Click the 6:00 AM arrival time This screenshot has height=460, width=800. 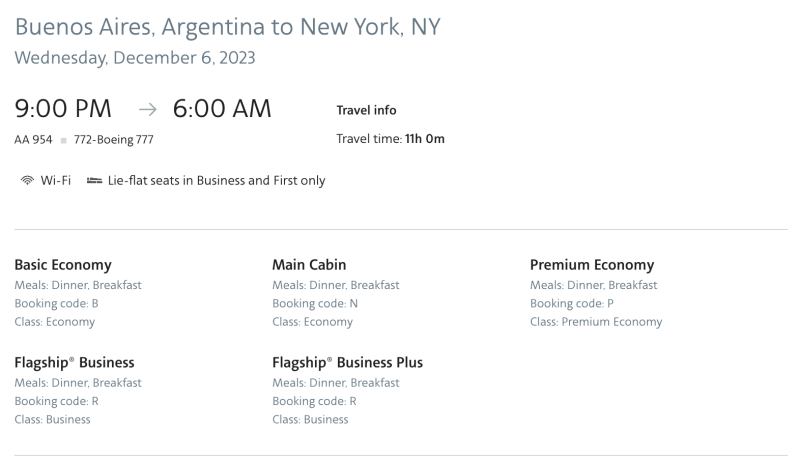(222, 109)
